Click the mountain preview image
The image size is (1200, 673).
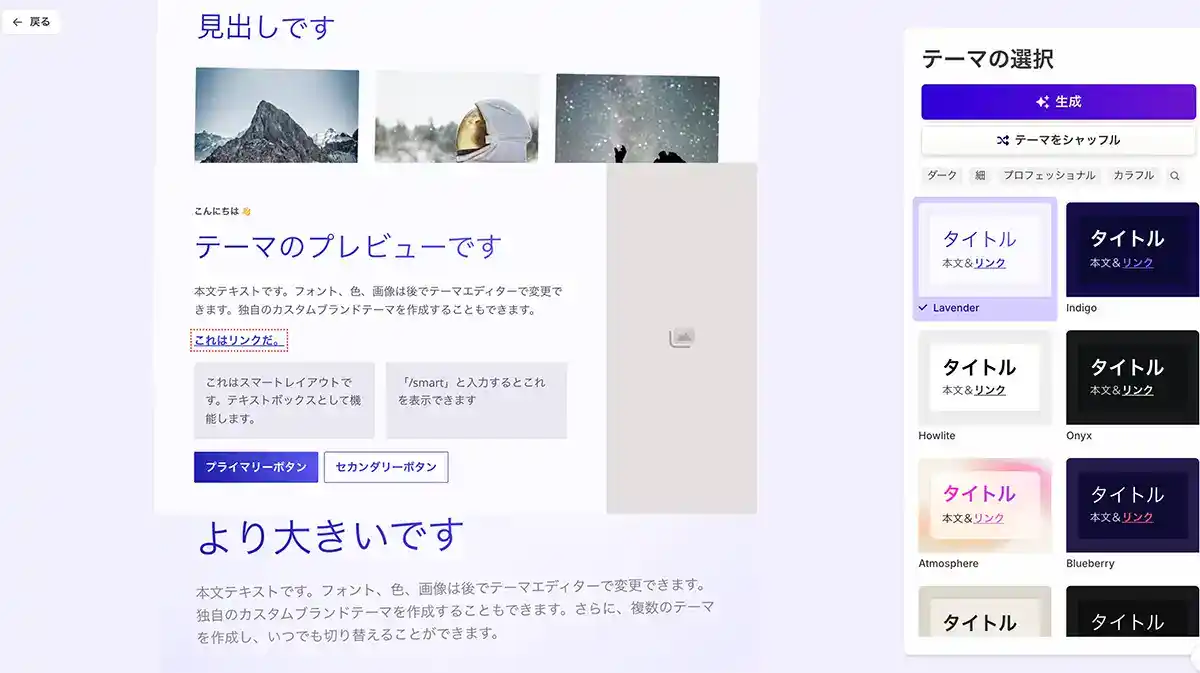point(277,115)
